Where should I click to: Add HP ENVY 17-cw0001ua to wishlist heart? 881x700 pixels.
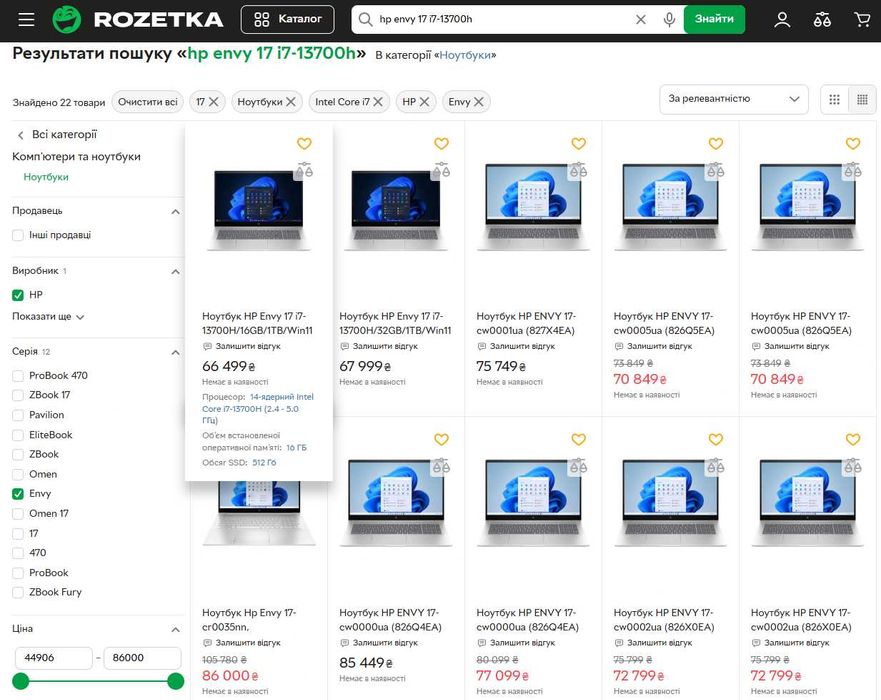pyautogui.click(x=578, y=144)
